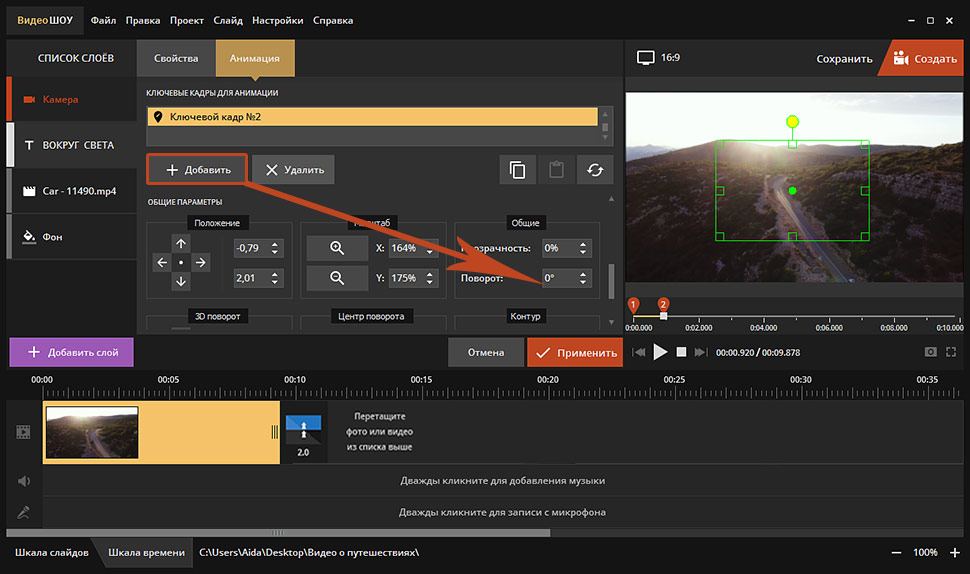Click the animation parameters vertical scrollbar
The image size is (970, 574).
pyautogui.click(x=611, y=281)
